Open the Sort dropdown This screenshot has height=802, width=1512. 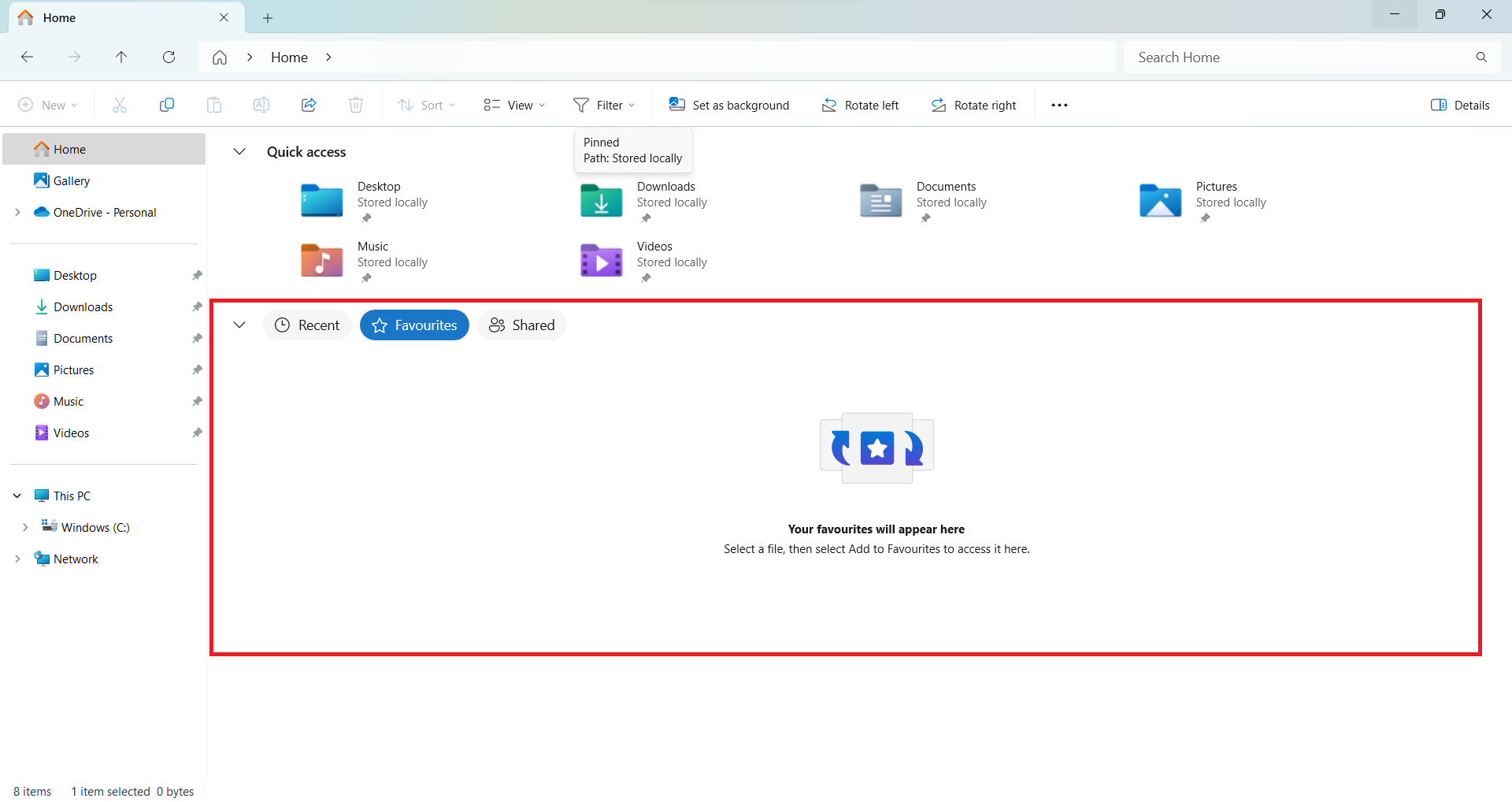426,104
